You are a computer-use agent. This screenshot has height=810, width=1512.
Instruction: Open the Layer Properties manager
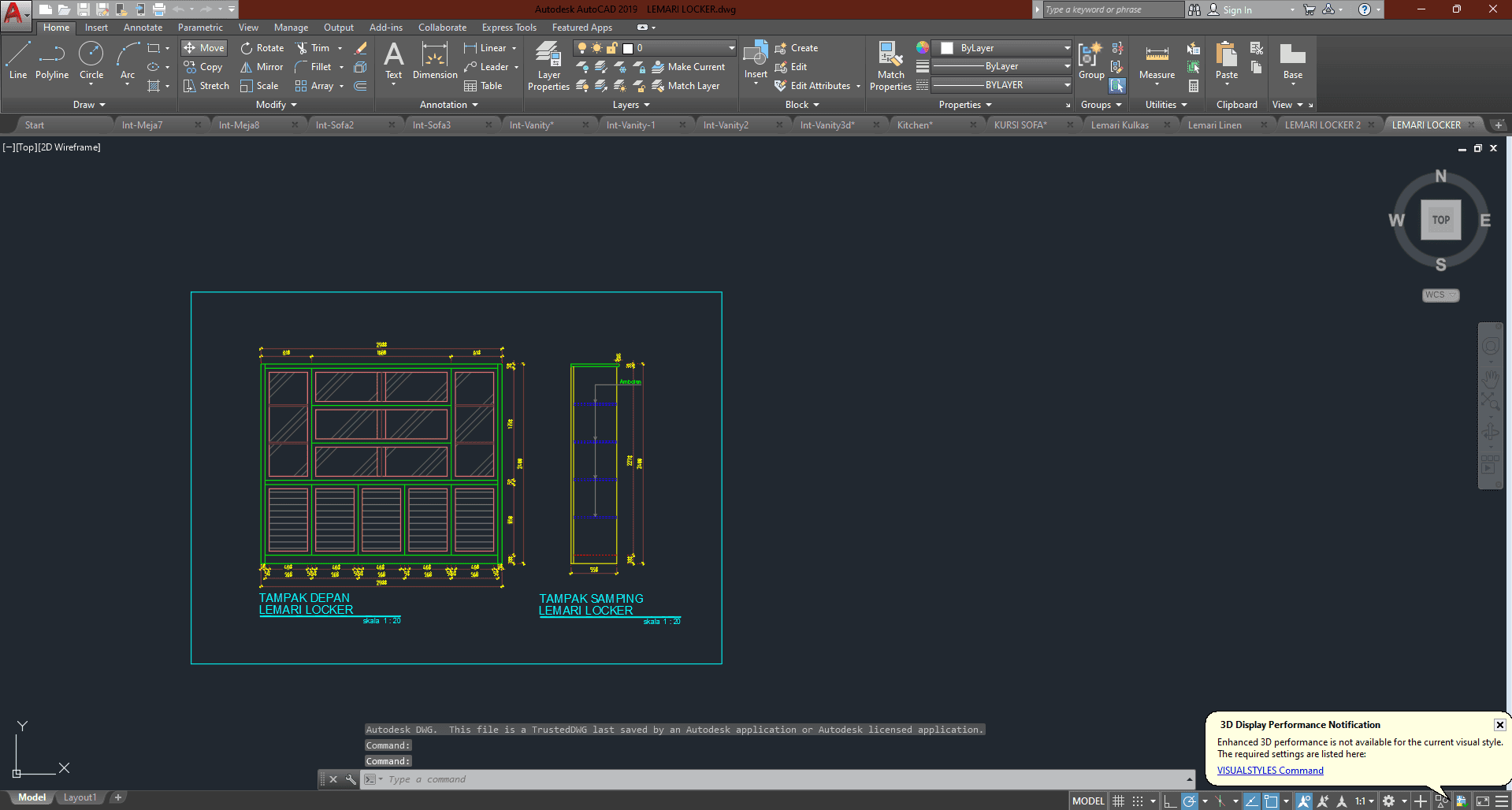pos(548,66)
